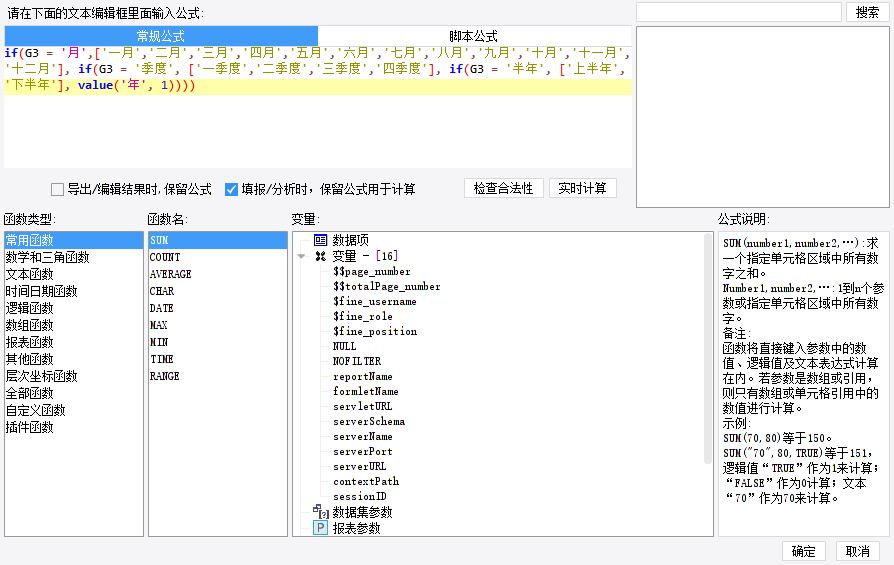Select the contextPath variable
The width and height of the screenshot is (894, 565).
(x=366, y=481)
